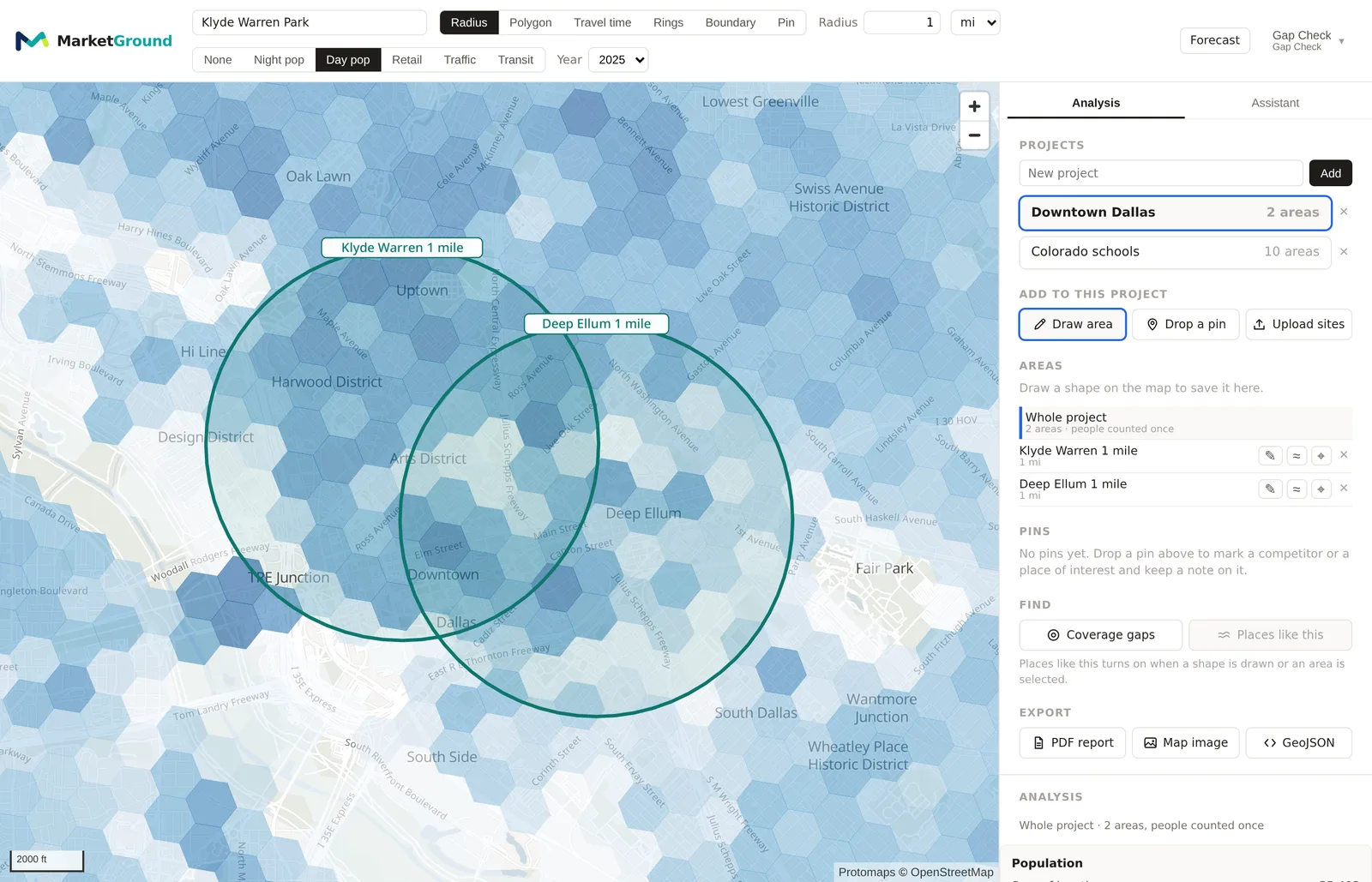Click the Klyde Warren Park search field
The height and width of the screenshot is (882, 1372).
(310, 22)
